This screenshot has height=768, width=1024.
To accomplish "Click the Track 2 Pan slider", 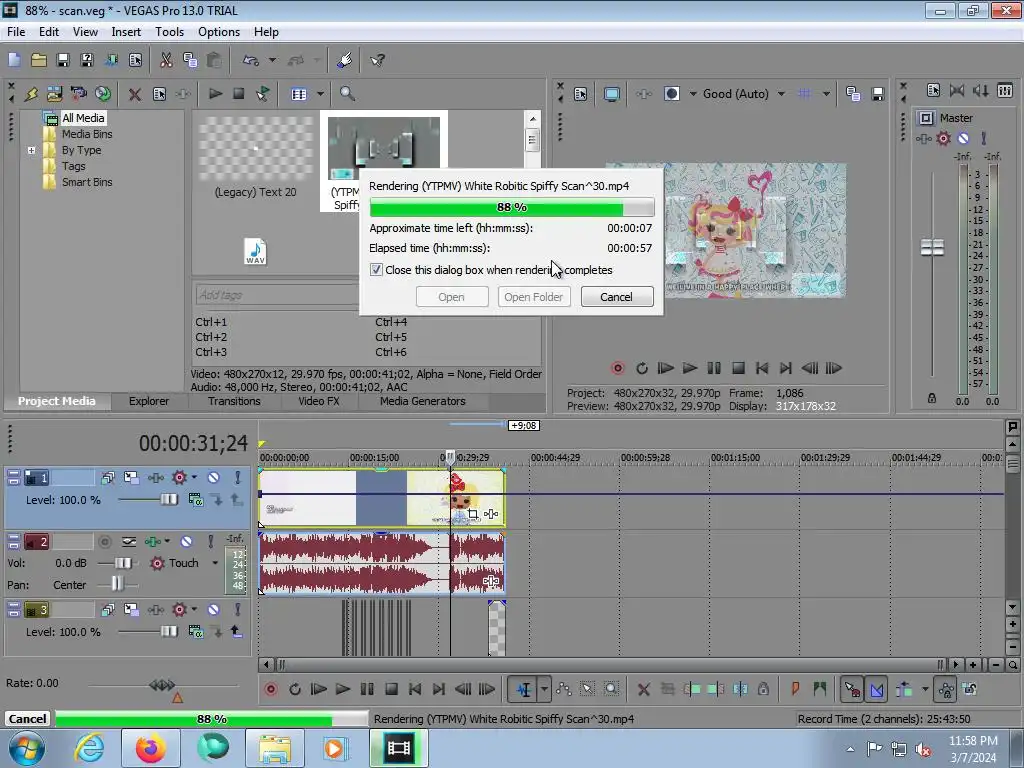I will coord(117,584).
